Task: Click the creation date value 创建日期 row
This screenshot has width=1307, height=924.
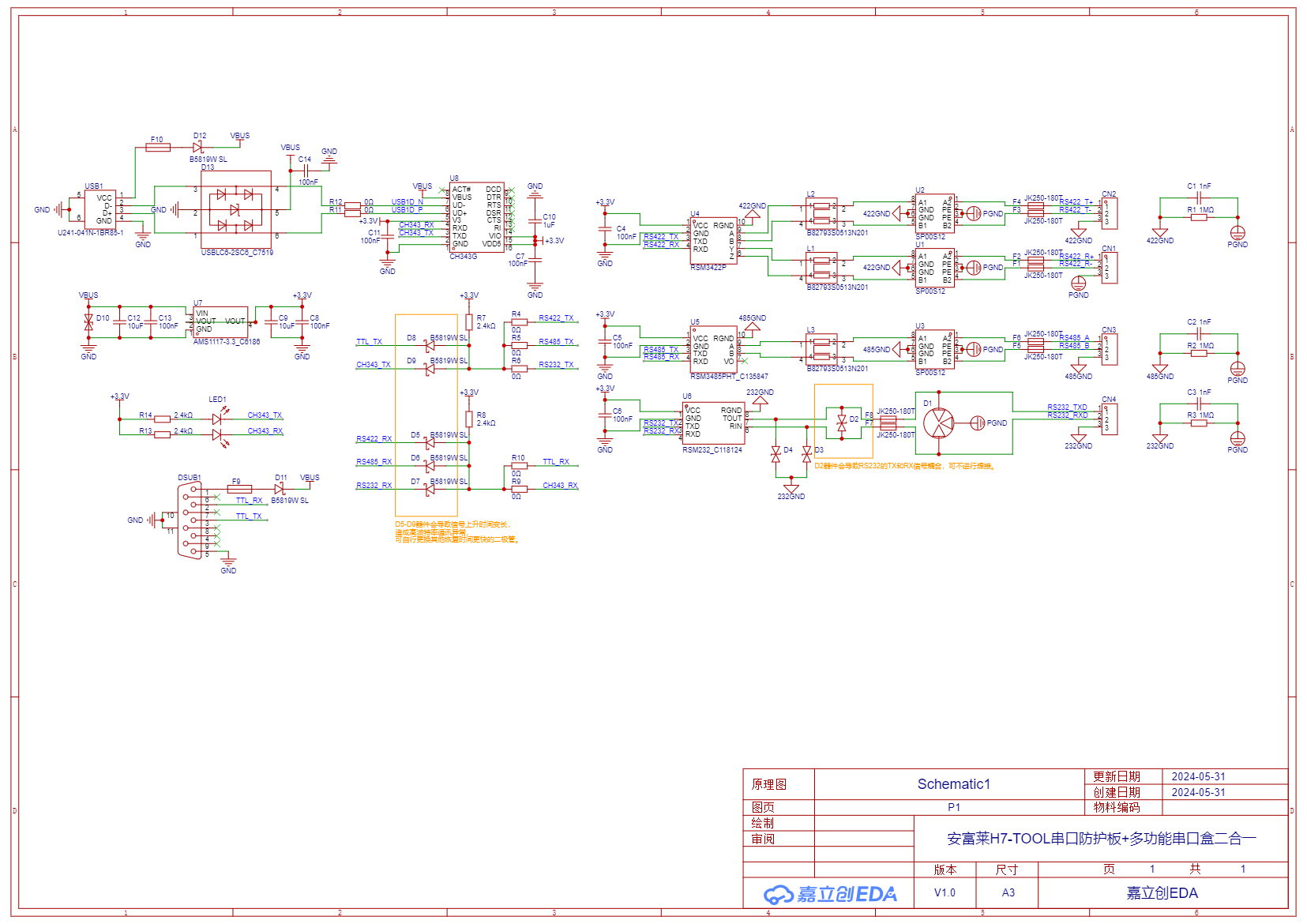Action: [1199, 792]
